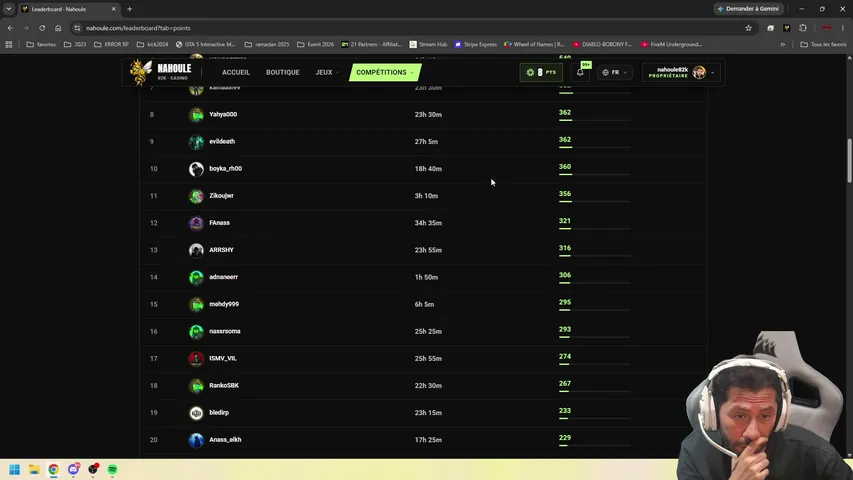Click bledirp's avatar
This screenshot has width=853, height=480.
[196, 413]
